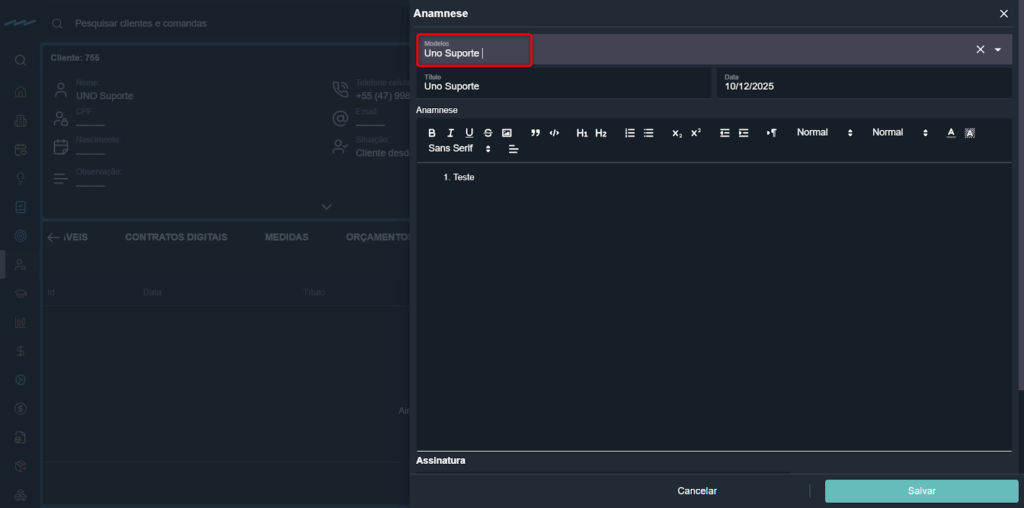Open the first Normal size dropdown
This screenshot has width=1024, height=508.
coord(824,133)
